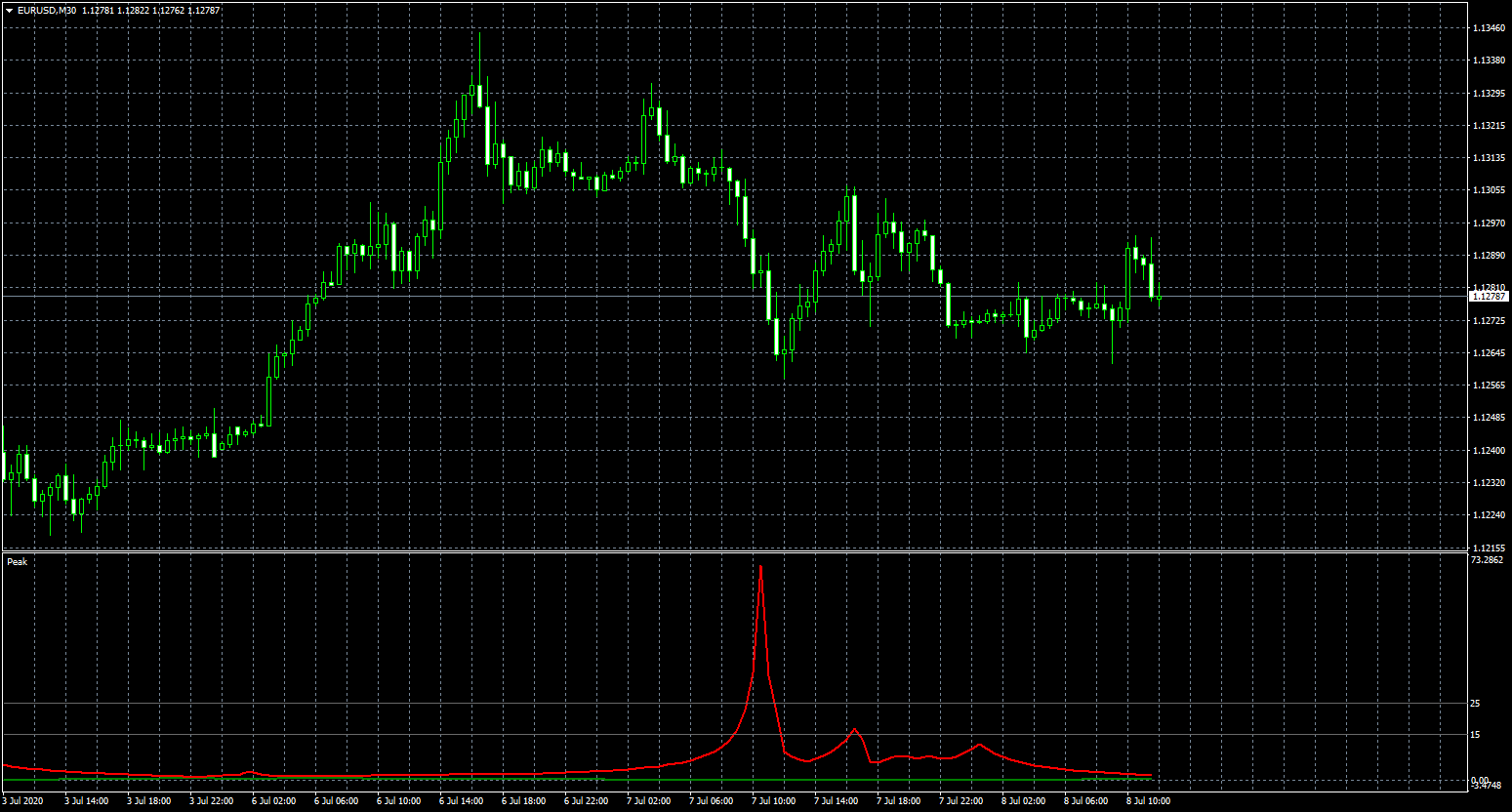Click the 7 Jul 02:00 time label

tap(649, 801)
